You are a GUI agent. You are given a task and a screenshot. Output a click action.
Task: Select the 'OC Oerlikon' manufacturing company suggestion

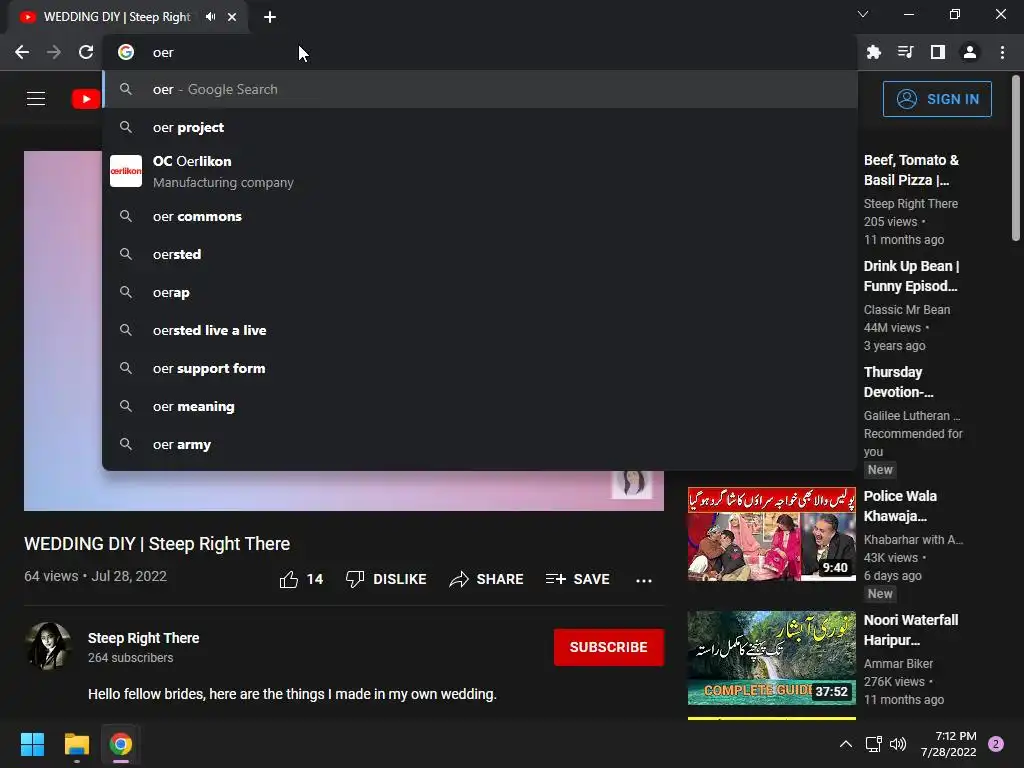pyautogui.click(x=480, y=171)
